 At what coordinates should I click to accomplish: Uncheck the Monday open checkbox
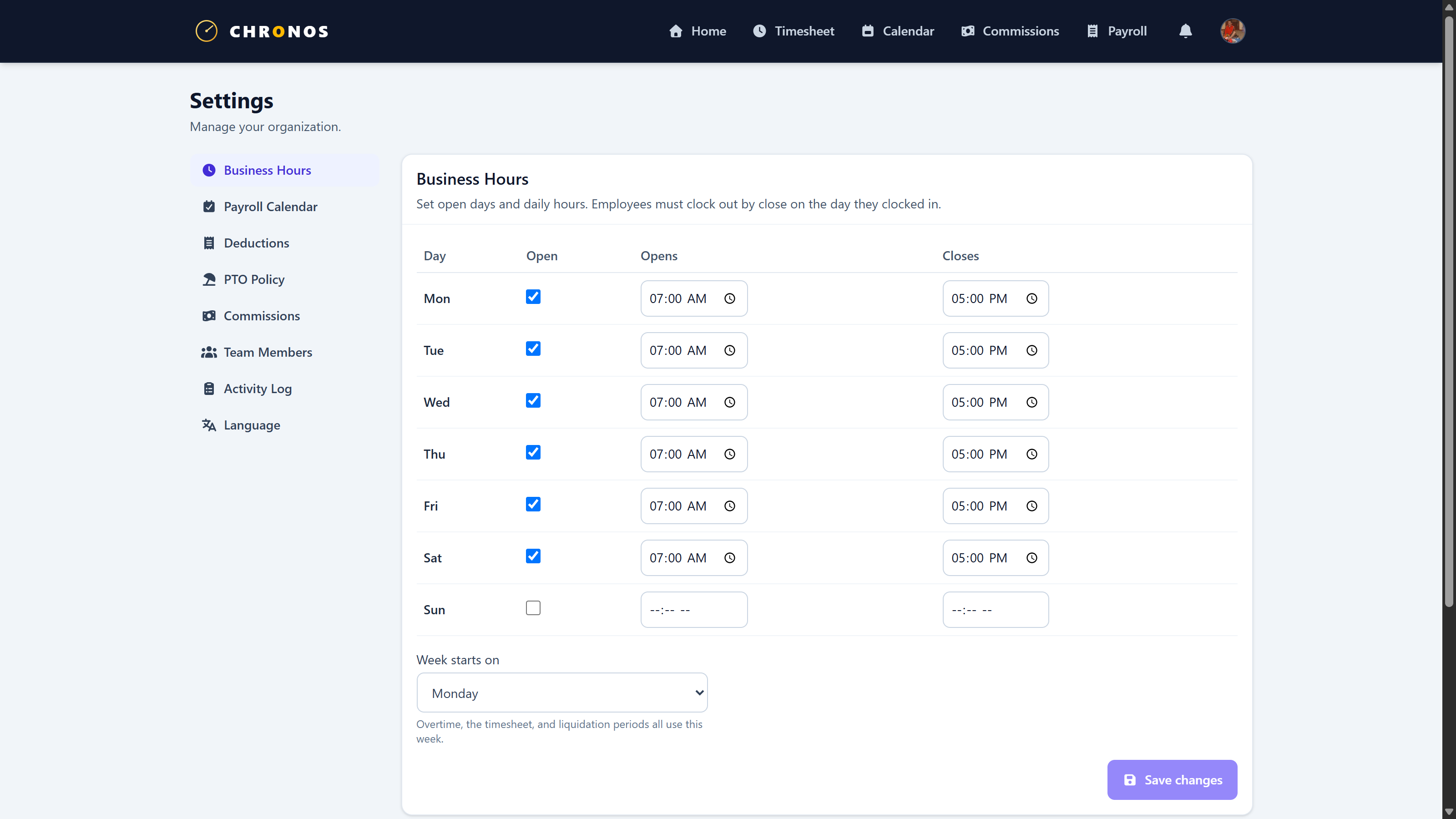[533, 297]
